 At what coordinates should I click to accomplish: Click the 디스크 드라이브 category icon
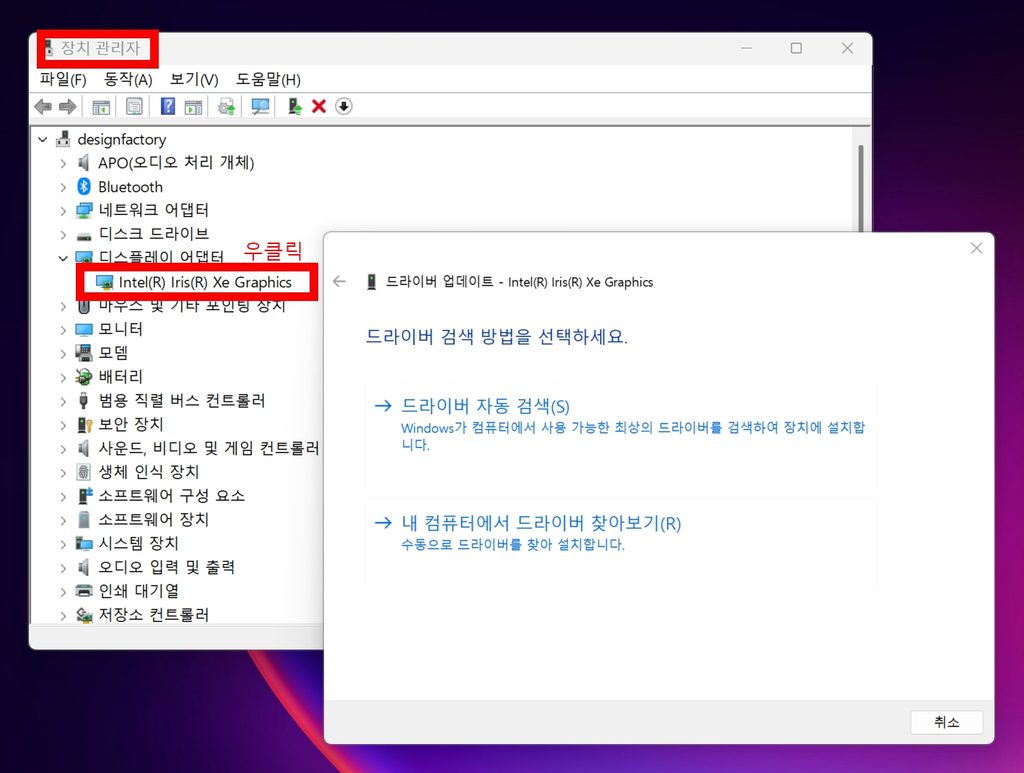[x=84, y=235]
